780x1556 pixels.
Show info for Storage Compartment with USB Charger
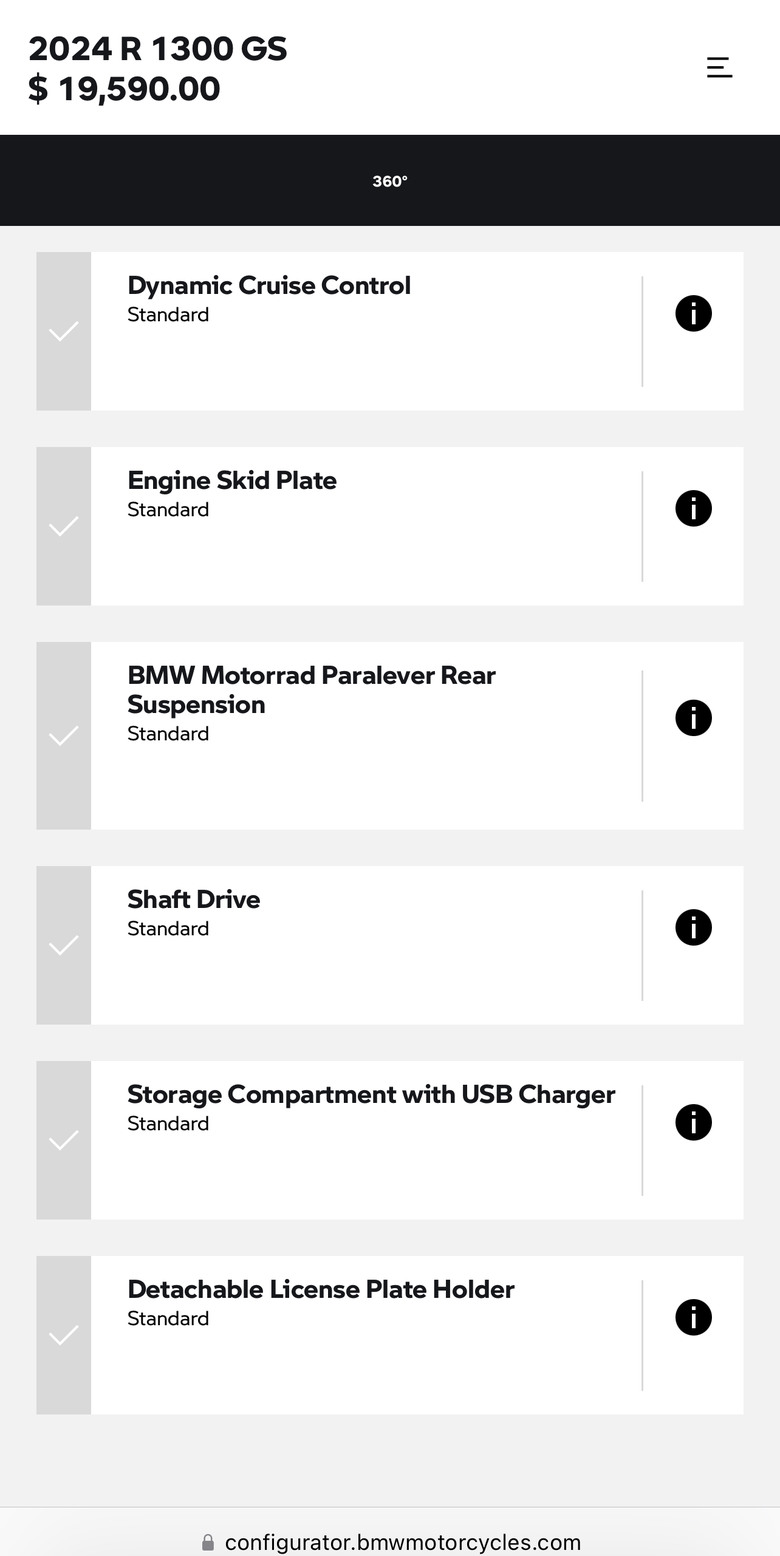[x=693, y=1123]
